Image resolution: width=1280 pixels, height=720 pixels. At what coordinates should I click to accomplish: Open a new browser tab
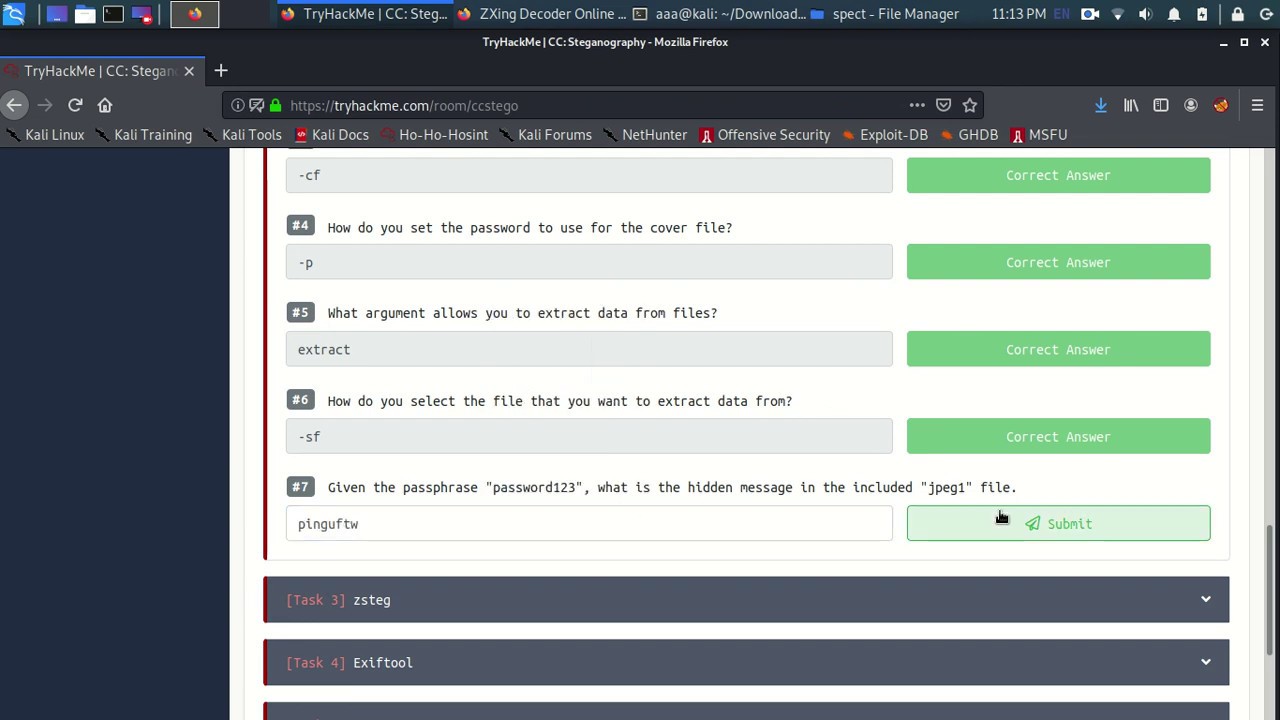point(221,71)
